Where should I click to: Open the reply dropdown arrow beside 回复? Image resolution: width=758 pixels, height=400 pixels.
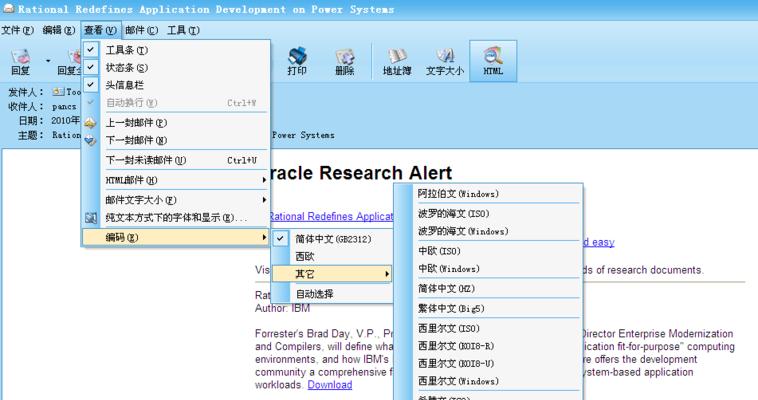(x=48, y=61)
